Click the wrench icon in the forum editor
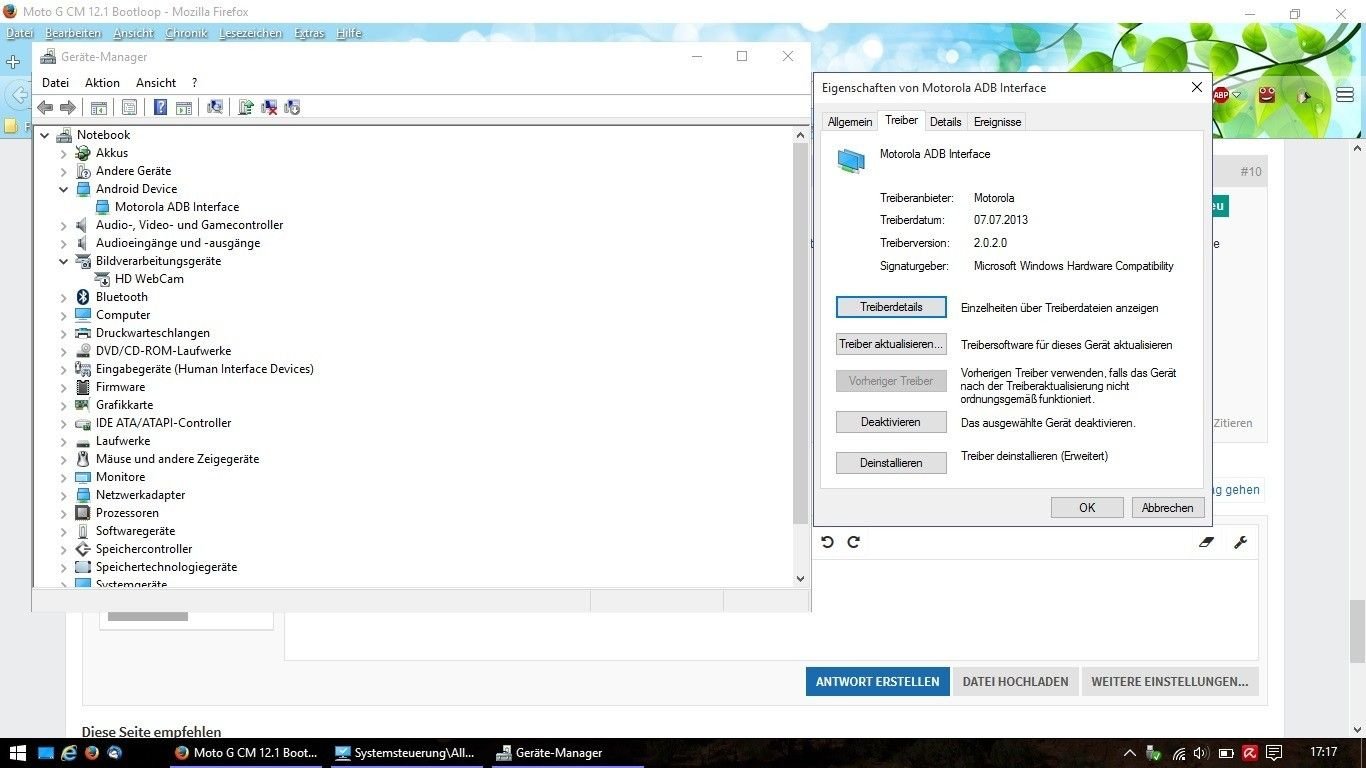Screen dimensions: 1366x768 pos(1240,542)
